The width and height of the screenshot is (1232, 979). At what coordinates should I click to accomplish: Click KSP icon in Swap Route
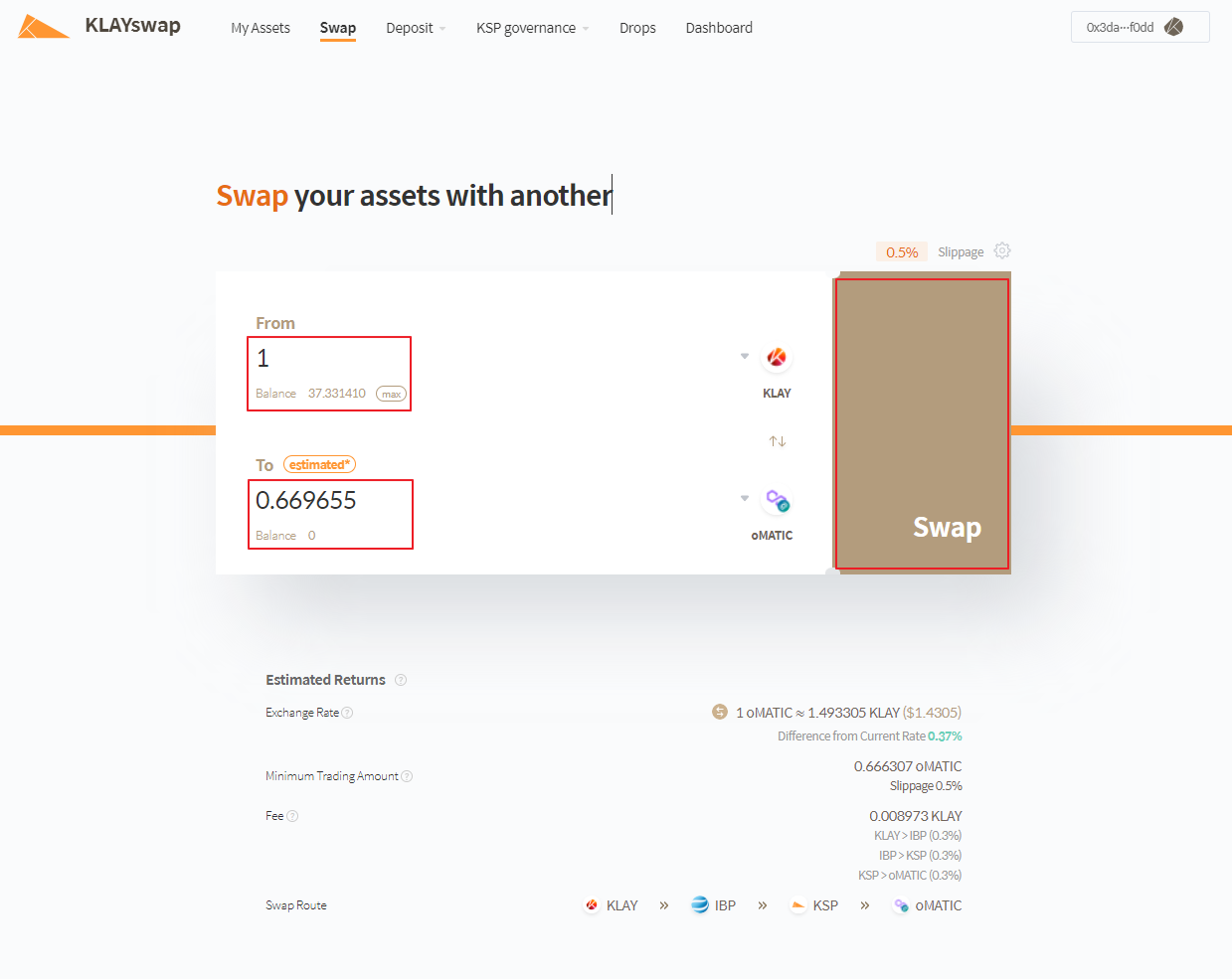click(x=798, y=905)
